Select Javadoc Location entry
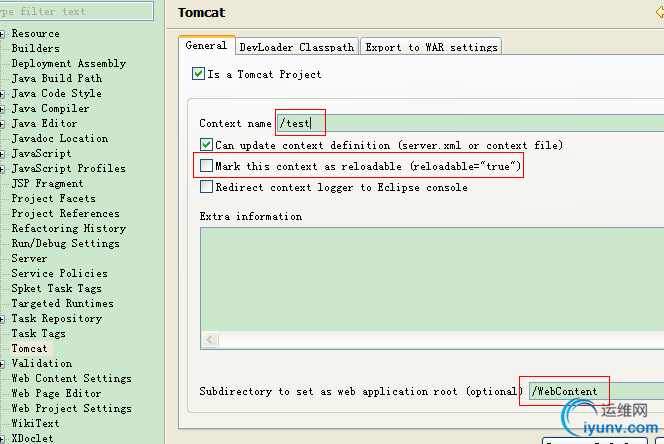This screenshot has width=664, height=444. pyautogui.click(x=60, y=138)
